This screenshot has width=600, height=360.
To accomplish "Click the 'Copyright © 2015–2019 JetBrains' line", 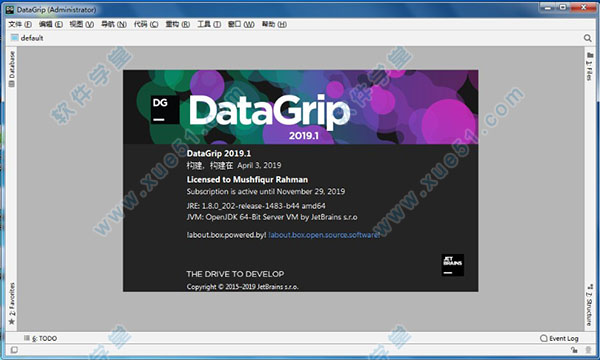I will click(x=243, y=287).
